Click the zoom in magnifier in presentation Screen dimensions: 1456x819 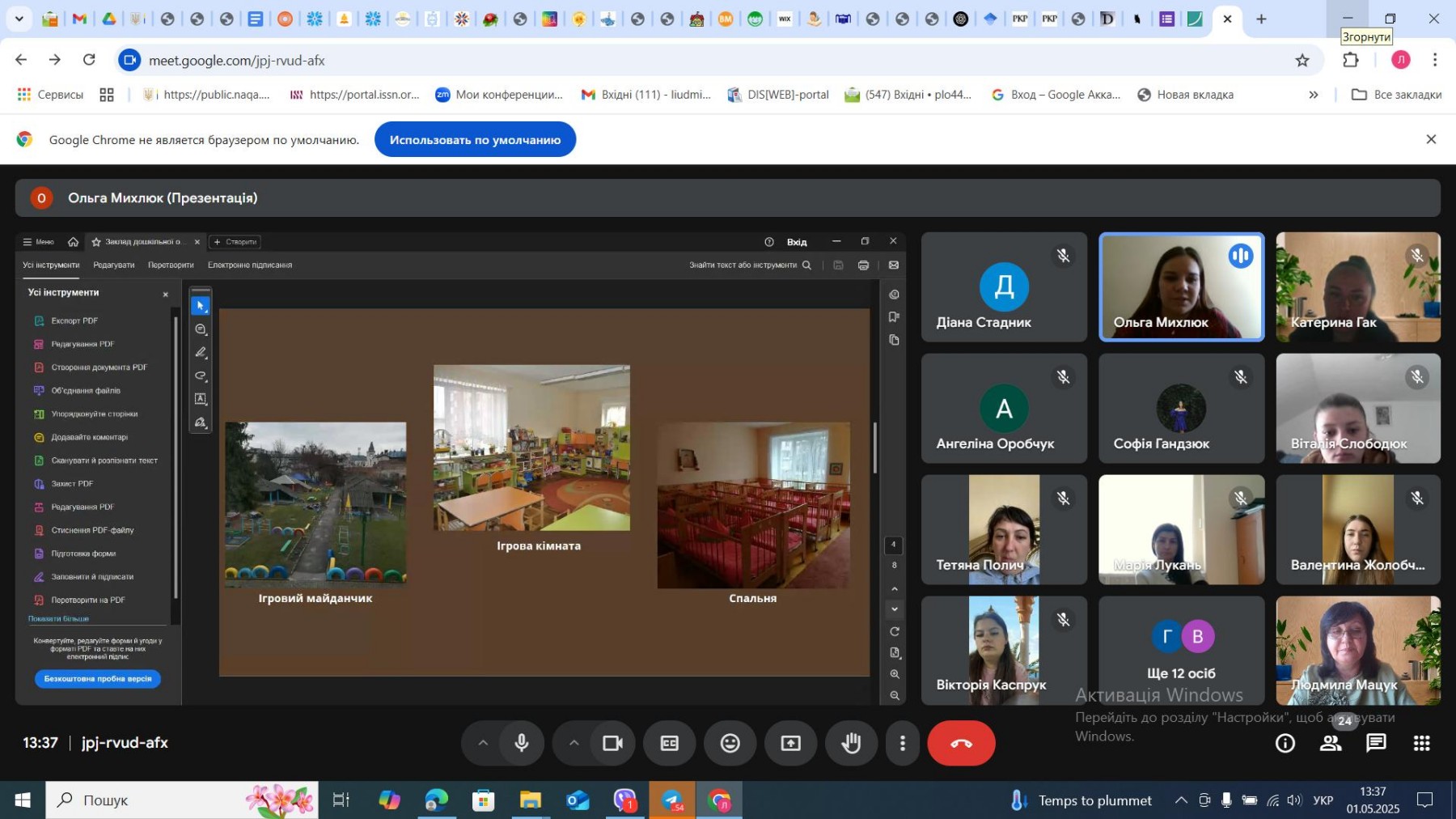[895, 673]
